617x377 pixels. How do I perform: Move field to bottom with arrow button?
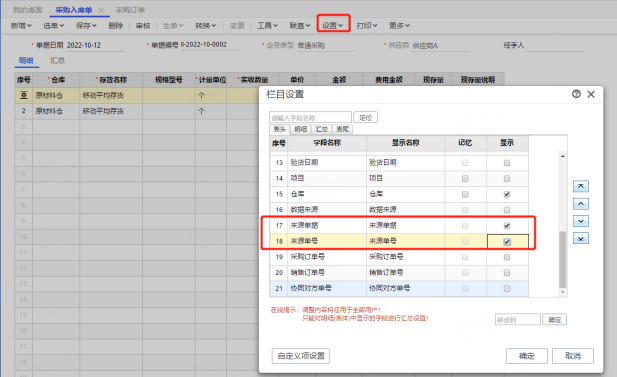click(x=581, y=238)
